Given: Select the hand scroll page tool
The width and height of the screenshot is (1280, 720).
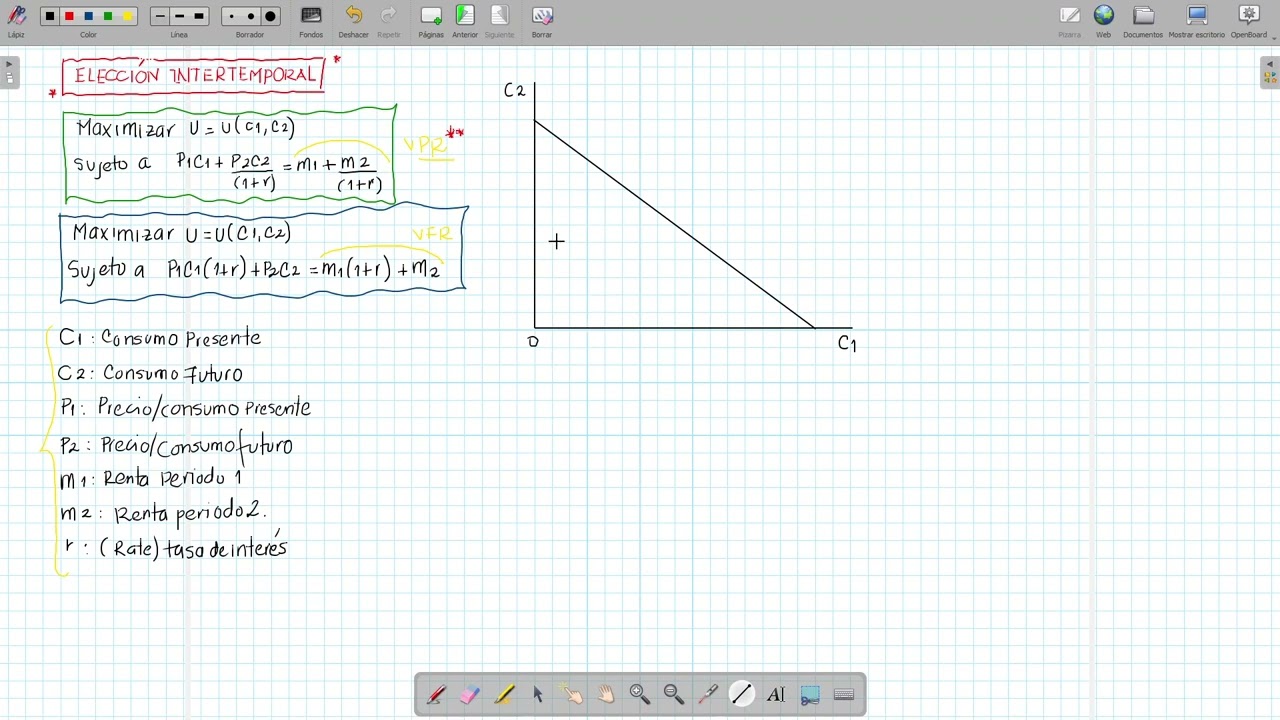Looking at the screenshot, I should pyautogui.click(x=606, y=694).
